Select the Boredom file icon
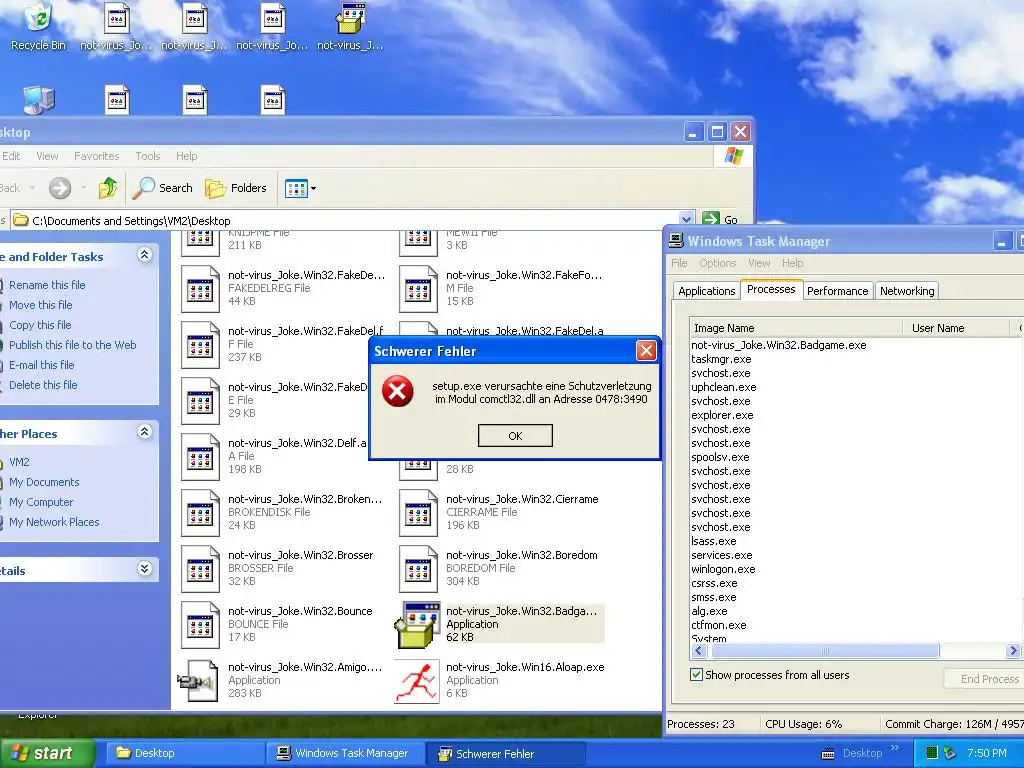 (418, 569)
